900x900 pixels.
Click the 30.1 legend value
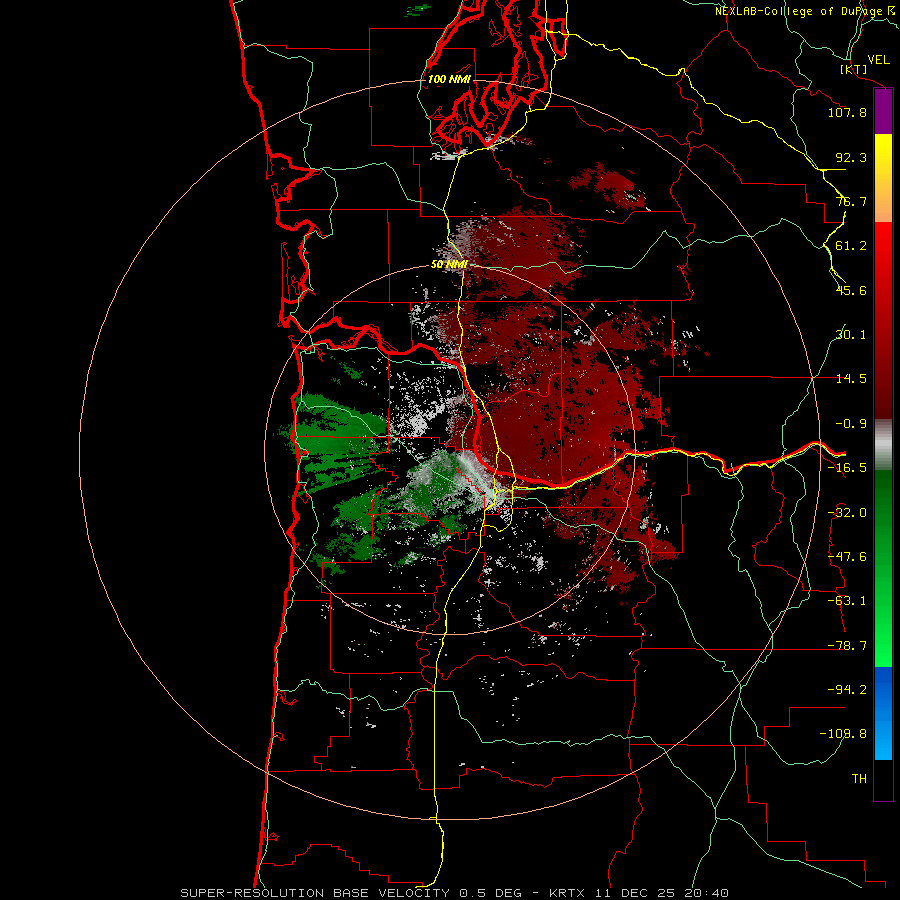(851, 335)
